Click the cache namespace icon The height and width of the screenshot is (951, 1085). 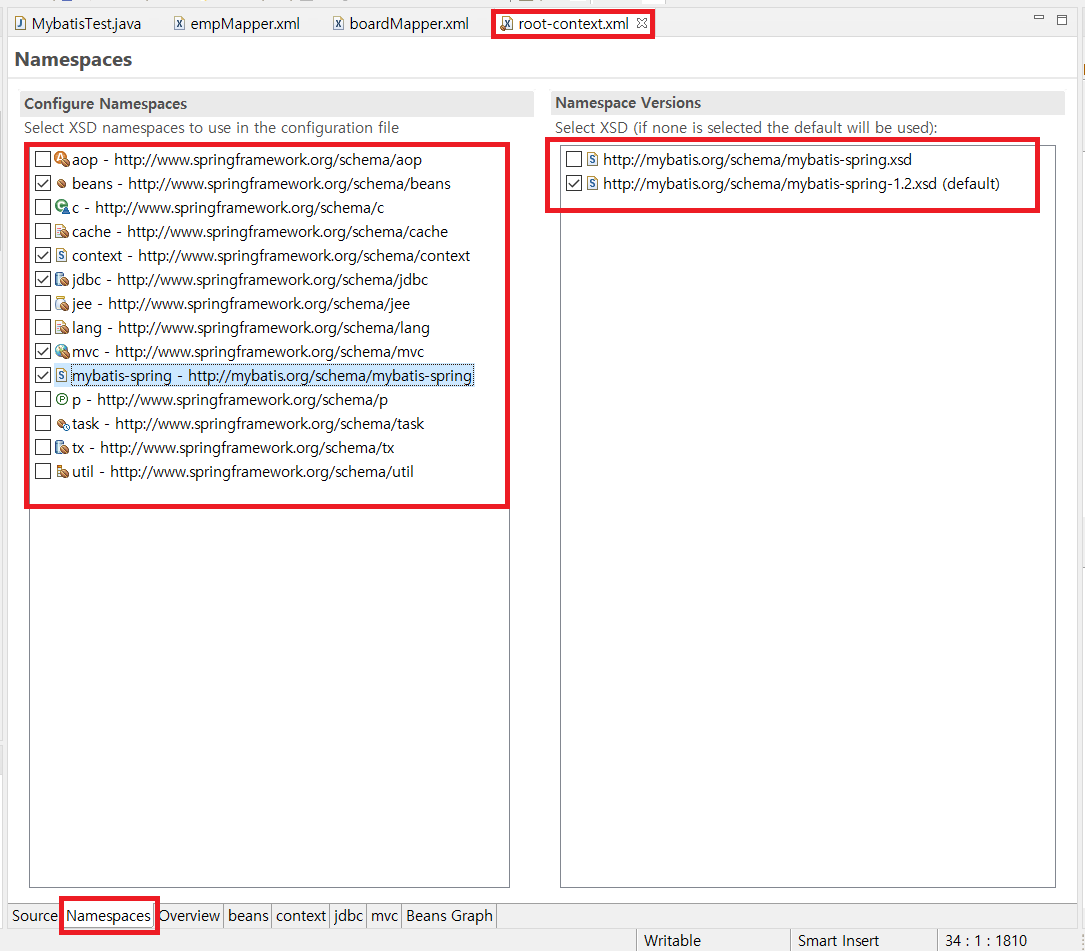pyautogui.click(x=62, y=231)
